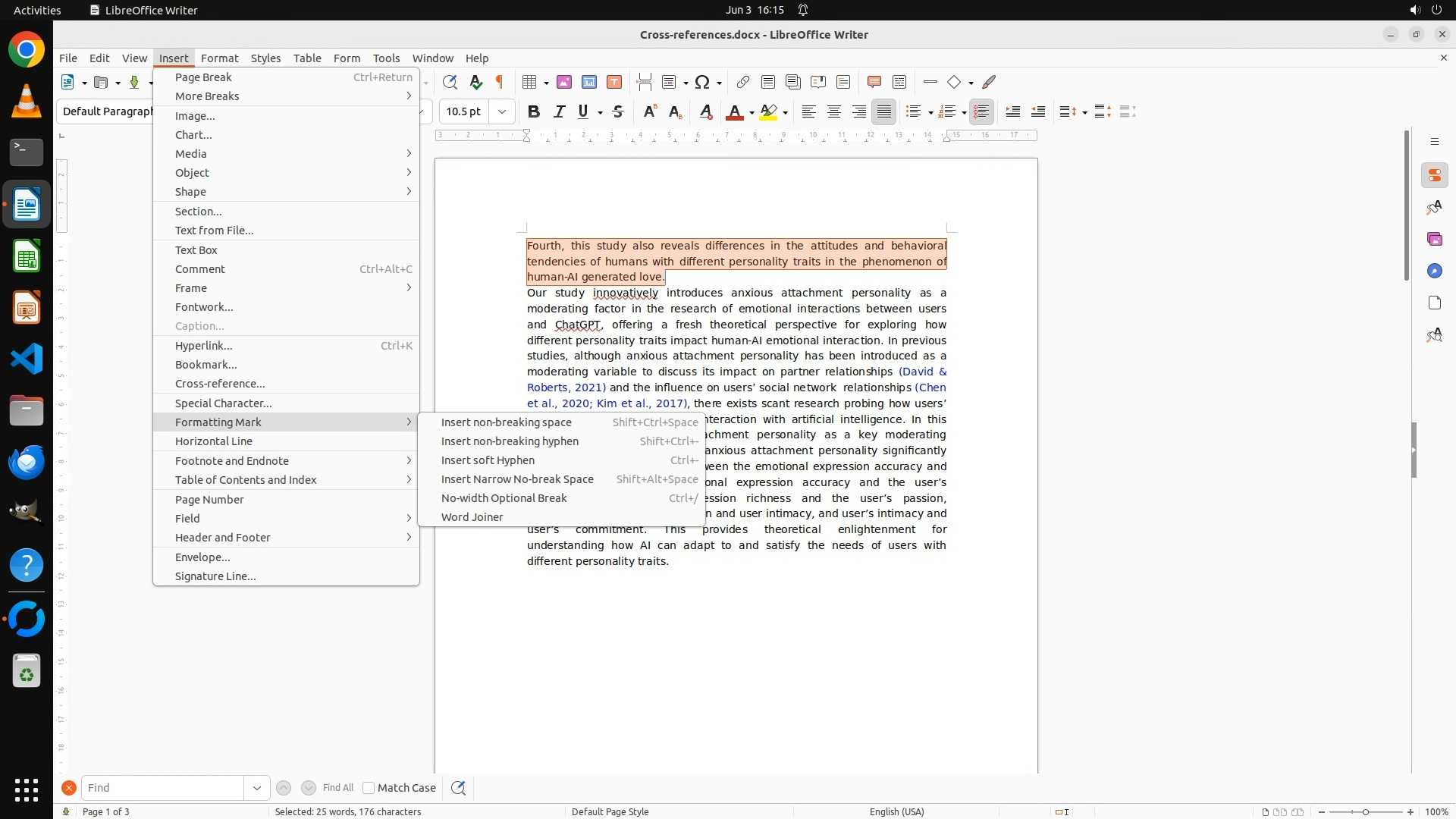Click the Find All button
Viewport: 1456px width, 819px height.
(x=337, y=788)
